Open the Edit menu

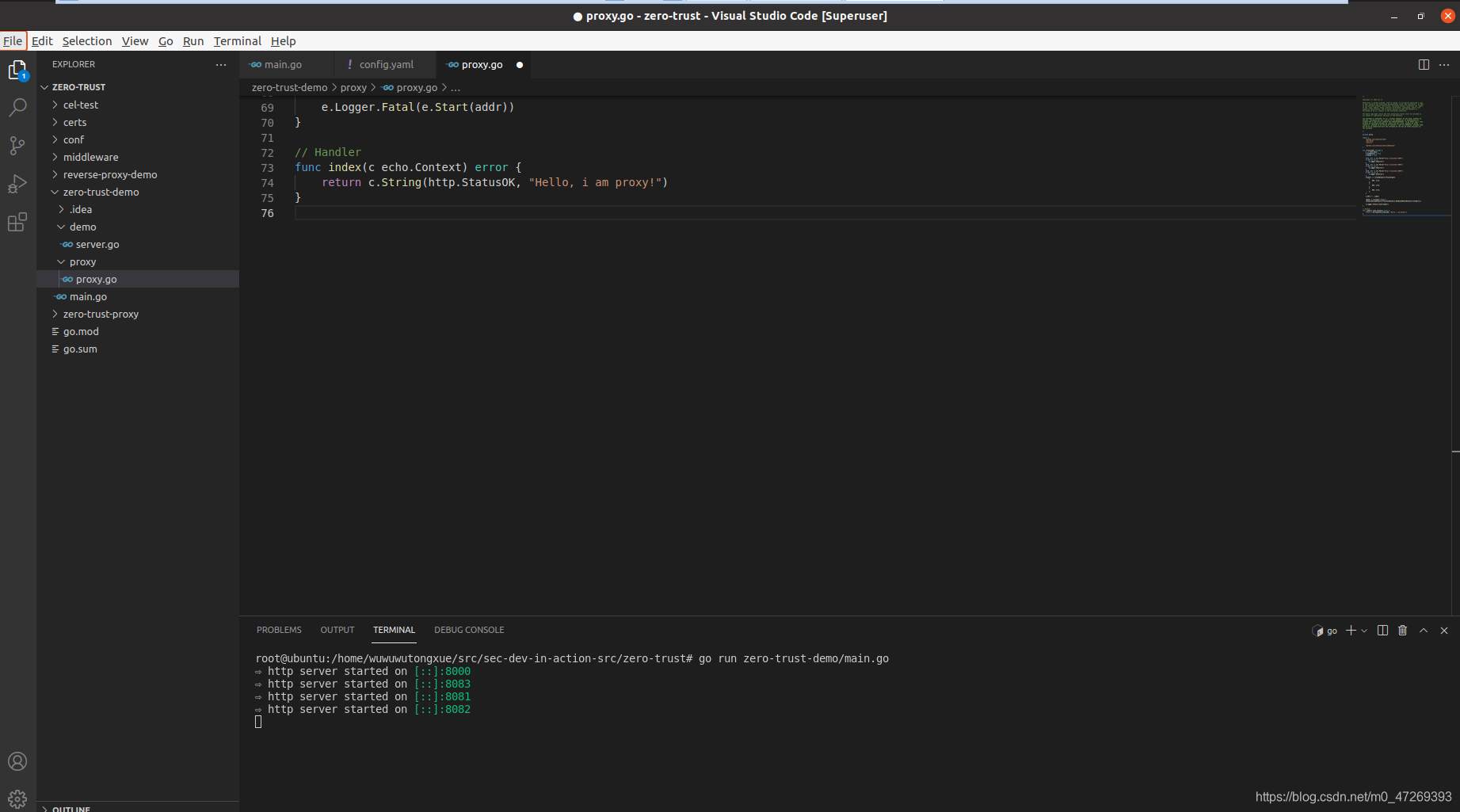(42, 41)
